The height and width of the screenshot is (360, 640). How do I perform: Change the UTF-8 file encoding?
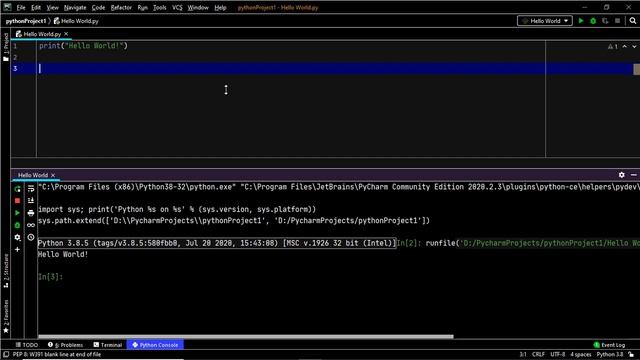[558, 354]
